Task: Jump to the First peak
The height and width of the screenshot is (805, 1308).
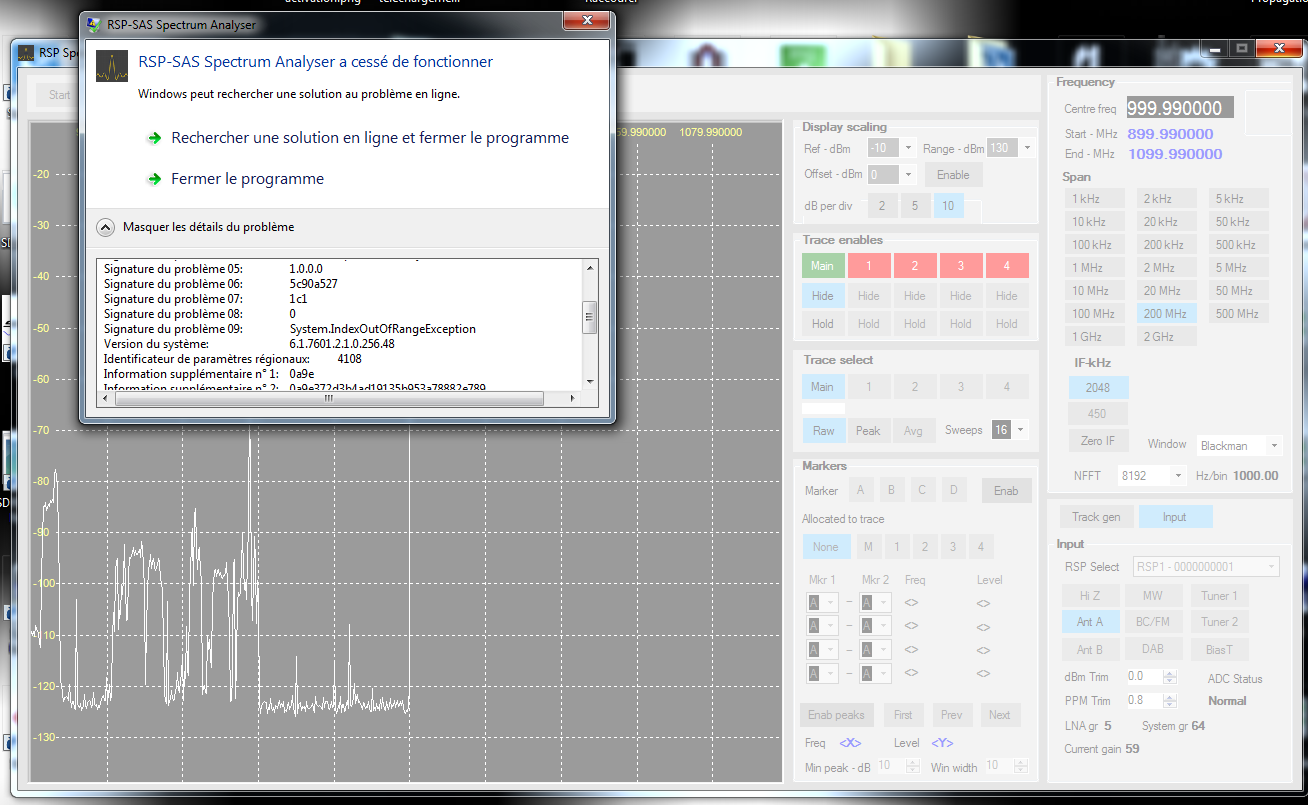Action: pos(903,715)
